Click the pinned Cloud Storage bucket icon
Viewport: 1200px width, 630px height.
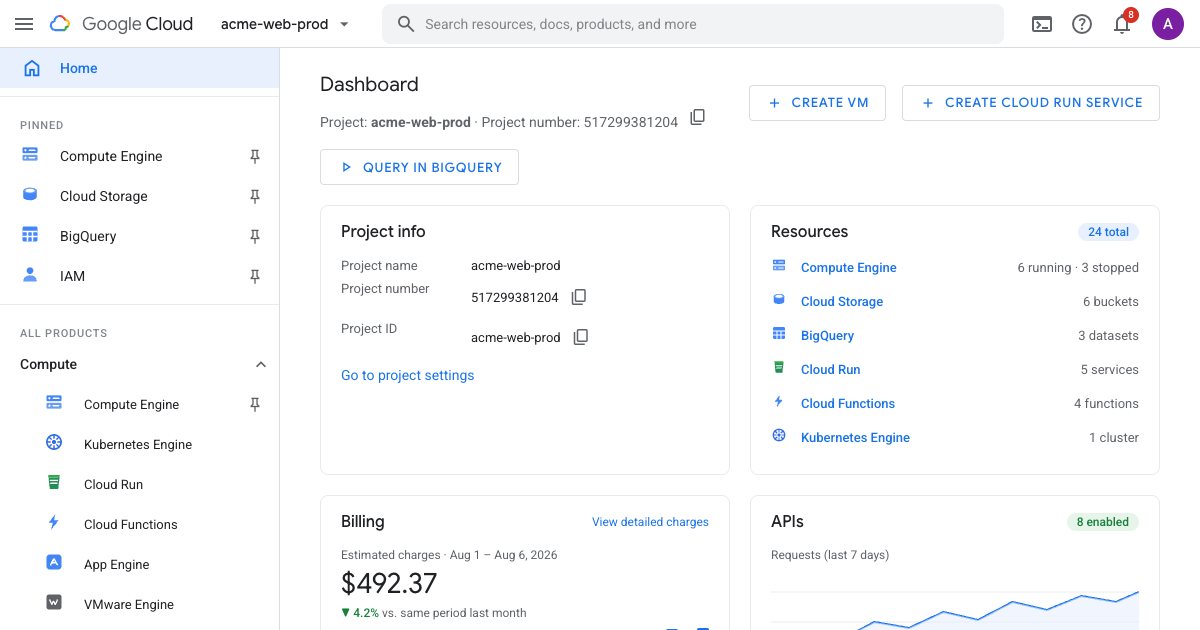[30, 195]
